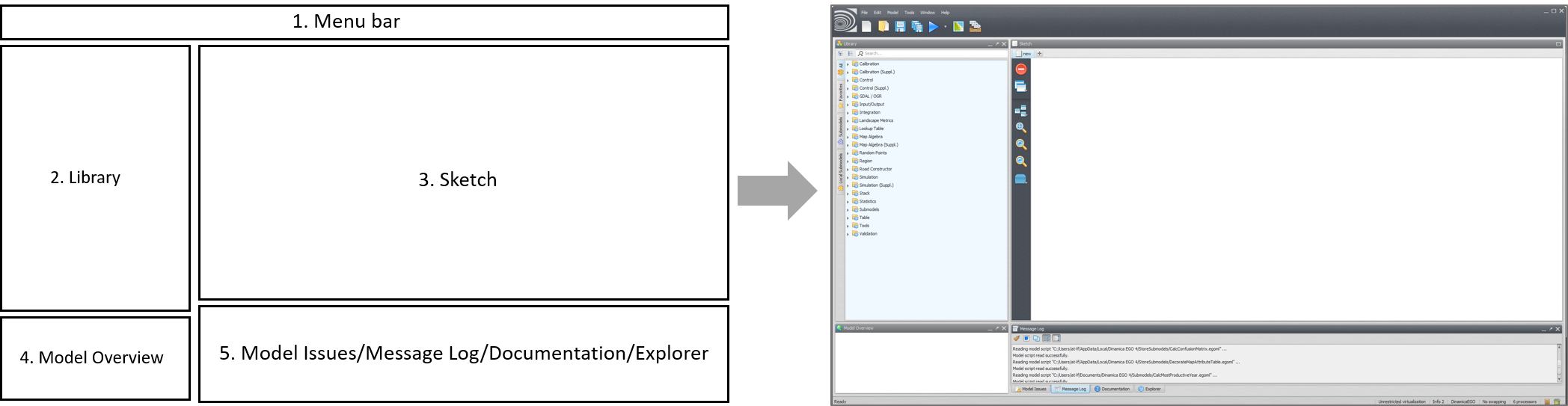Click the Run model play button
The height and width of the screenshot is (406, 1568).
[x=933, y=27]
